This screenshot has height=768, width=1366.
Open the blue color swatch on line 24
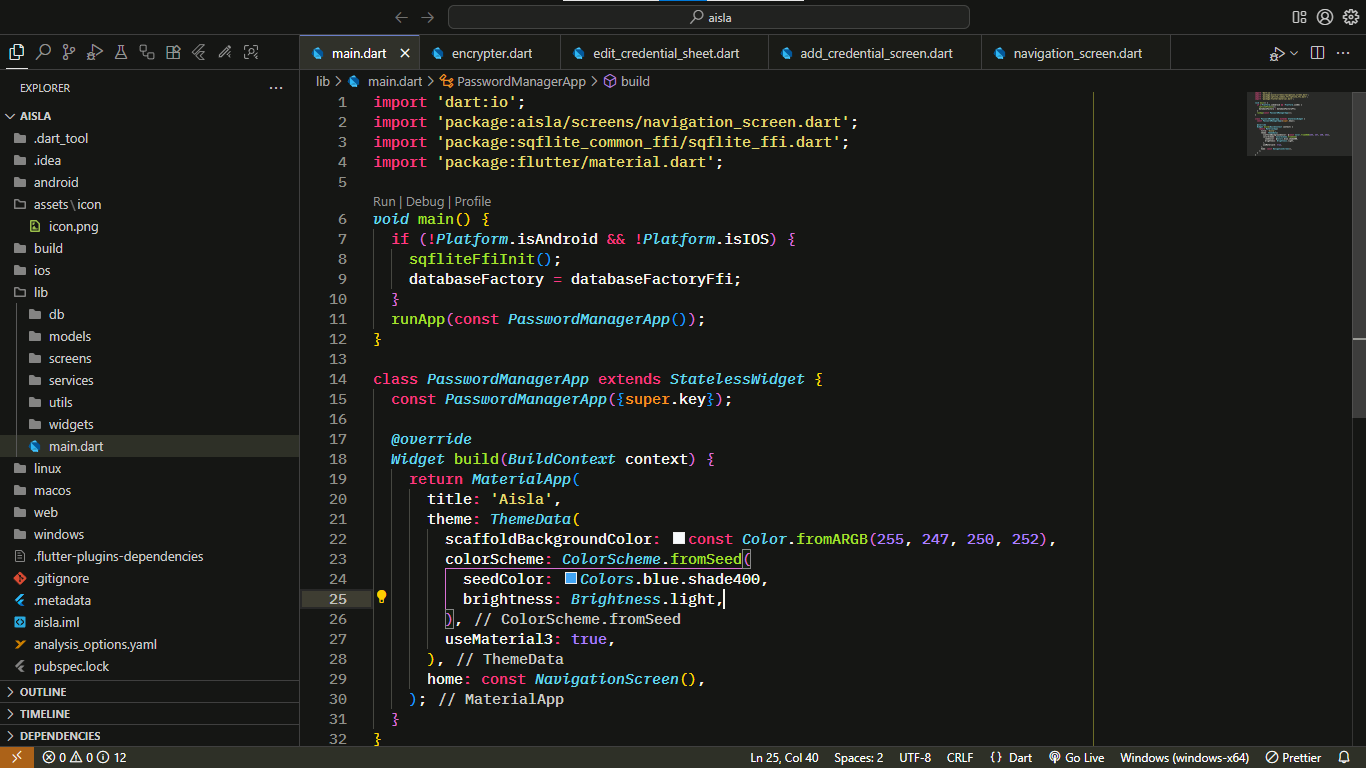(x=571, y=579)
